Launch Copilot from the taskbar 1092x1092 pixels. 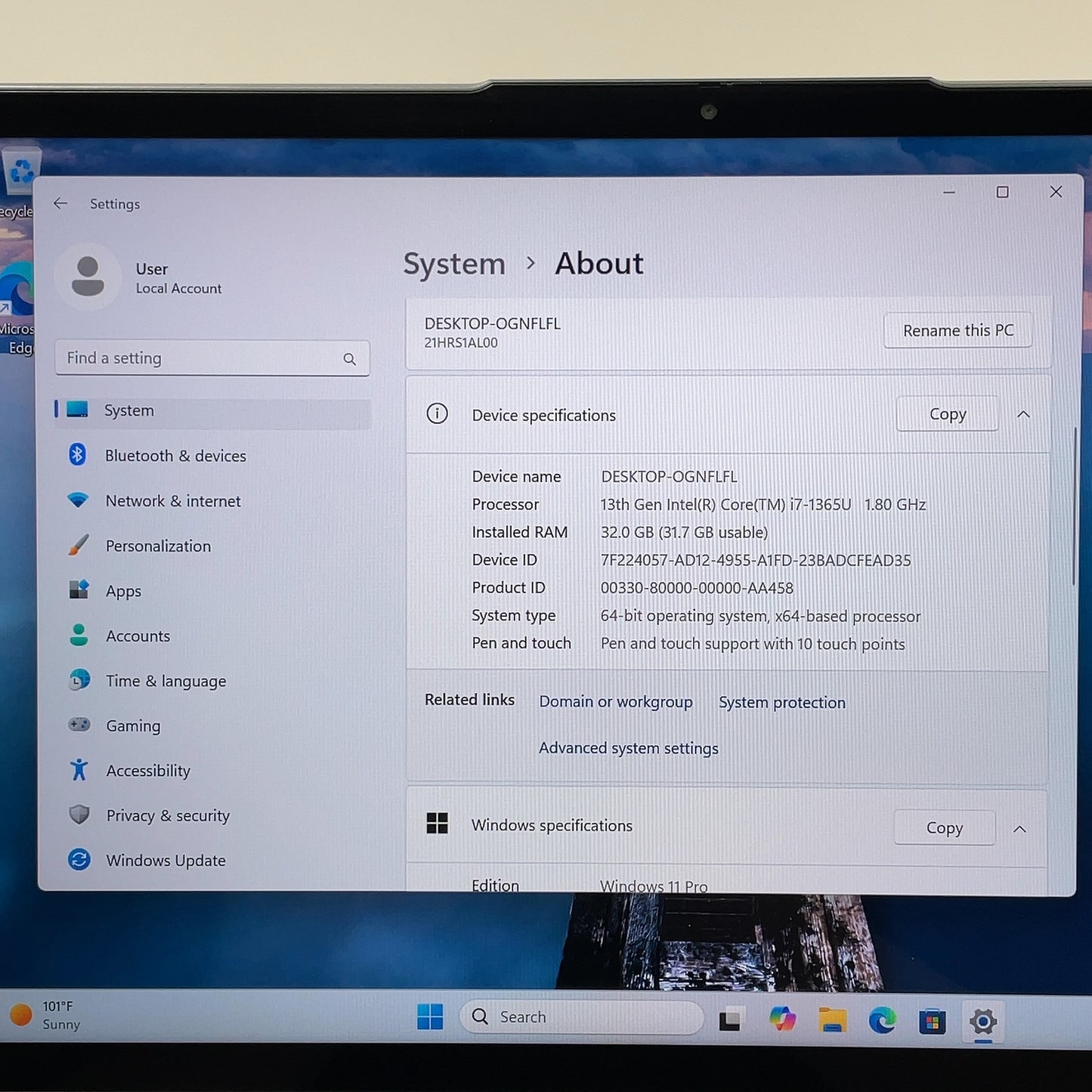(782, 1019)
